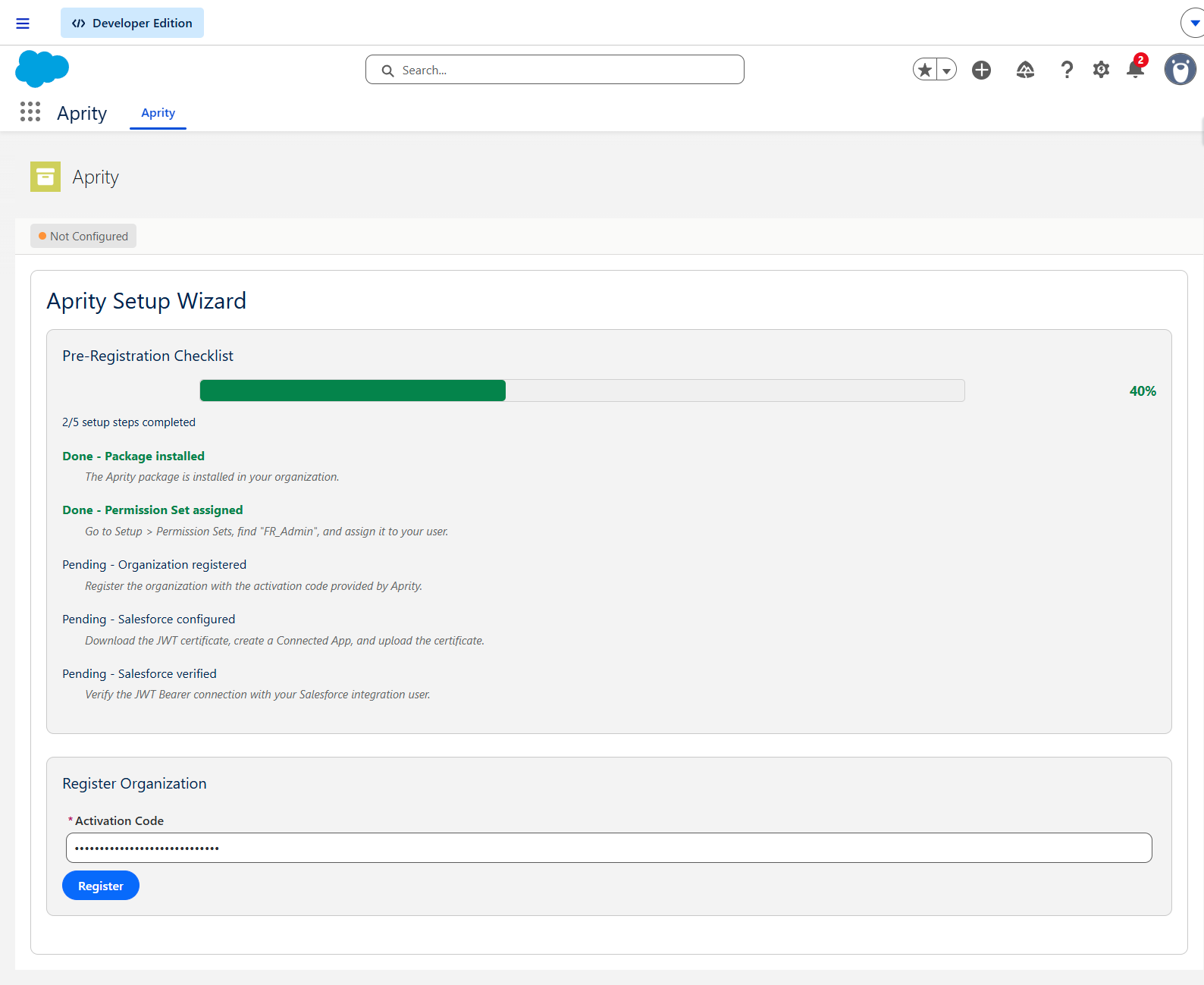
Task: Click the Favorites star icon
Action: coord(925,70)
